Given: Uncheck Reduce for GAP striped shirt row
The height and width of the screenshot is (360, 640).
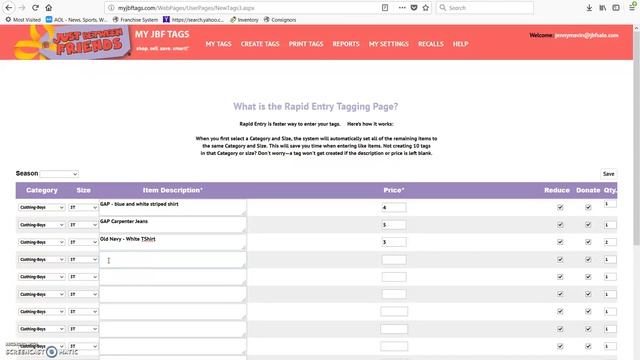Looking at the screenshot, I should [x=560, y=207].
